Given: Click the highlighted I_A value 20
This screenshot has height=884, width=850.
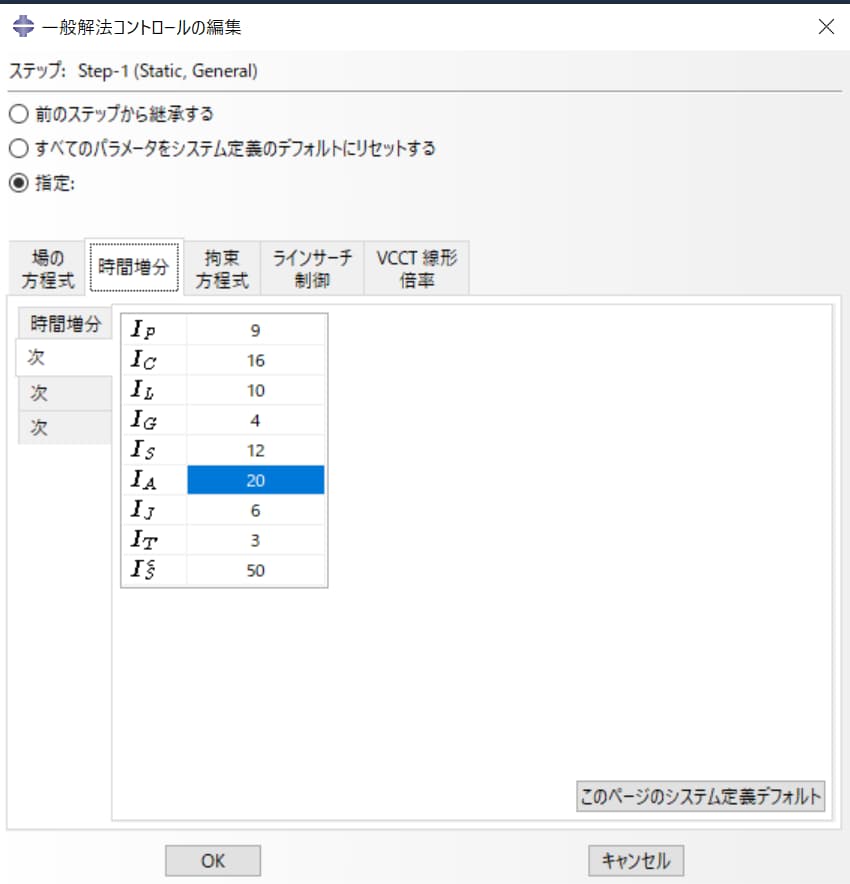Looking at the screenshot, I should click(x=255, y=480).
